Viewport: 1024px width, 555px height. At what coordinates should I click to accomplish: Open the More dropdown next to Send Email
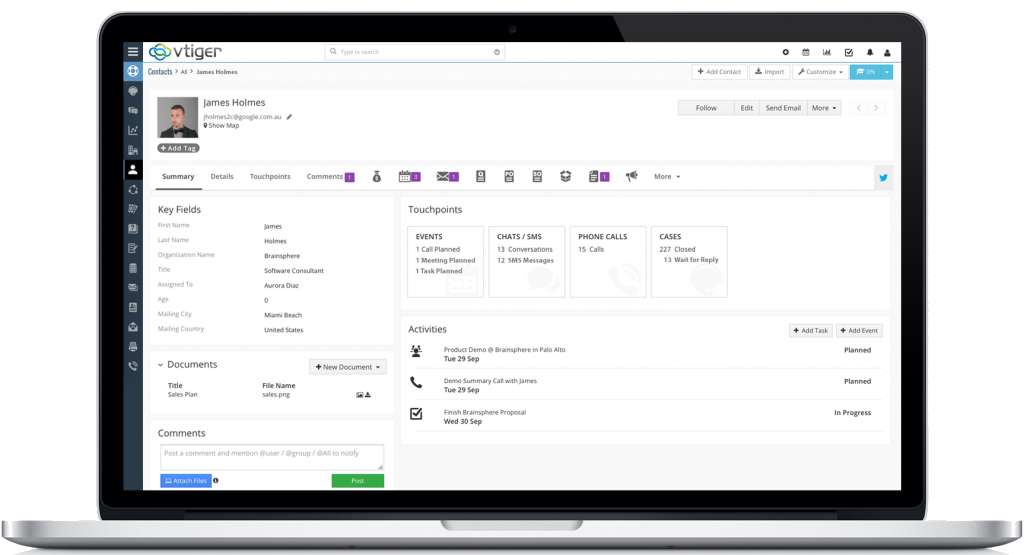tap(824, 108)
